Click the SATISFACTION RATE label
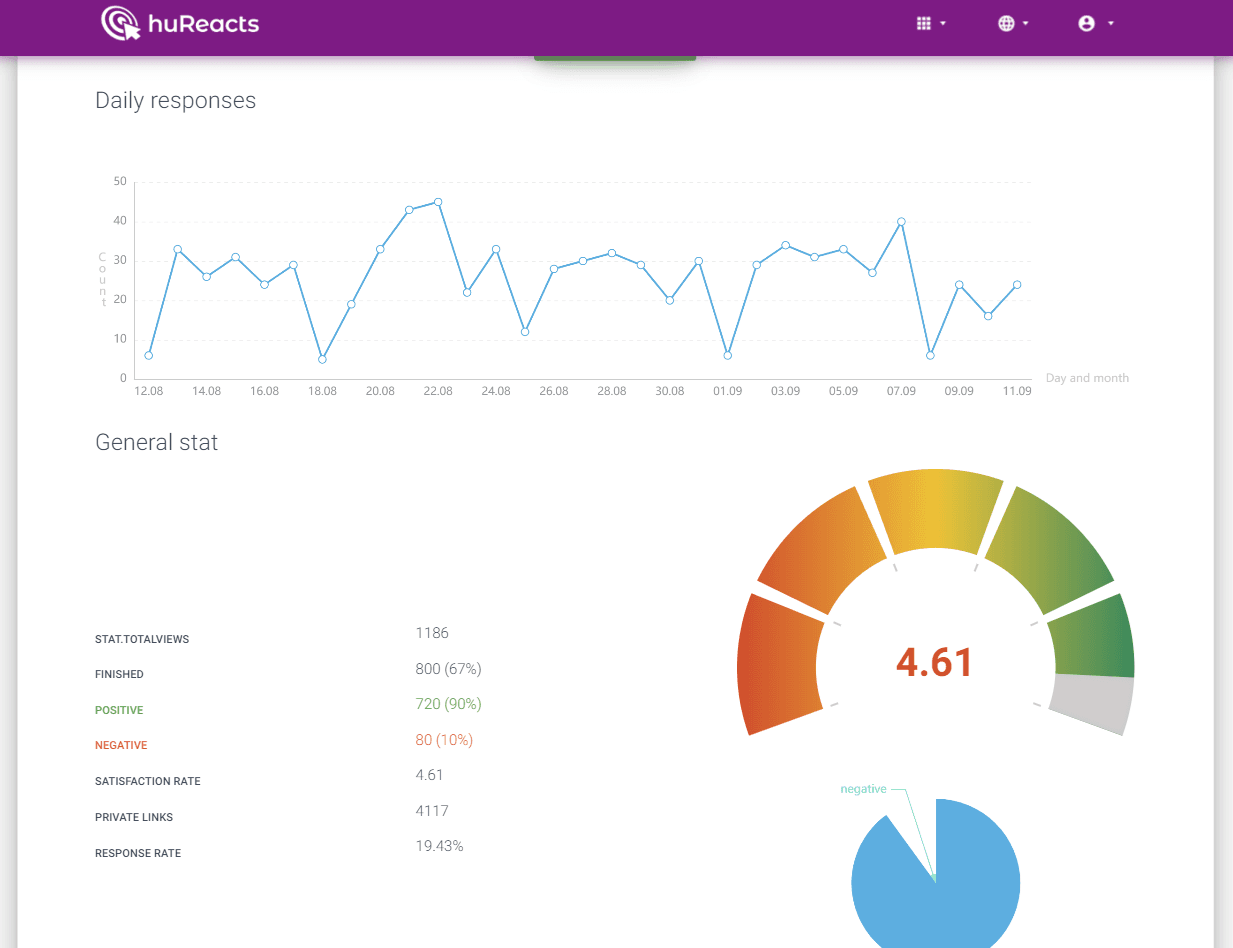 click(148, 781)
